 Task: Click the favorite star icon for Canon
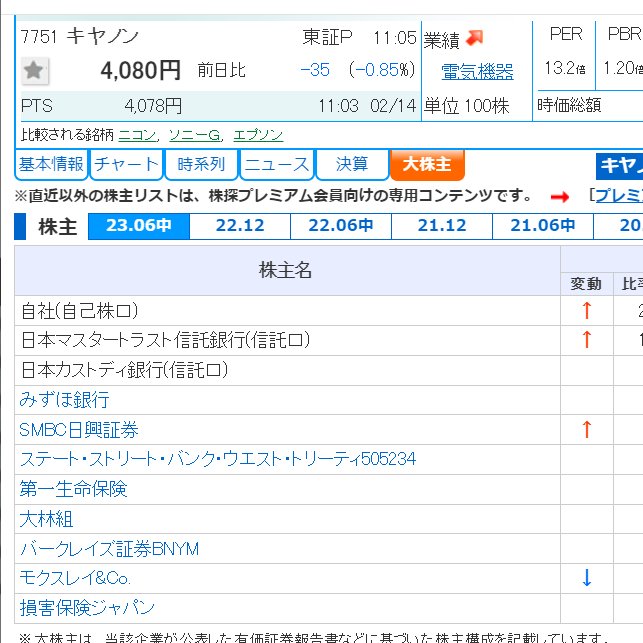[34, 71]
